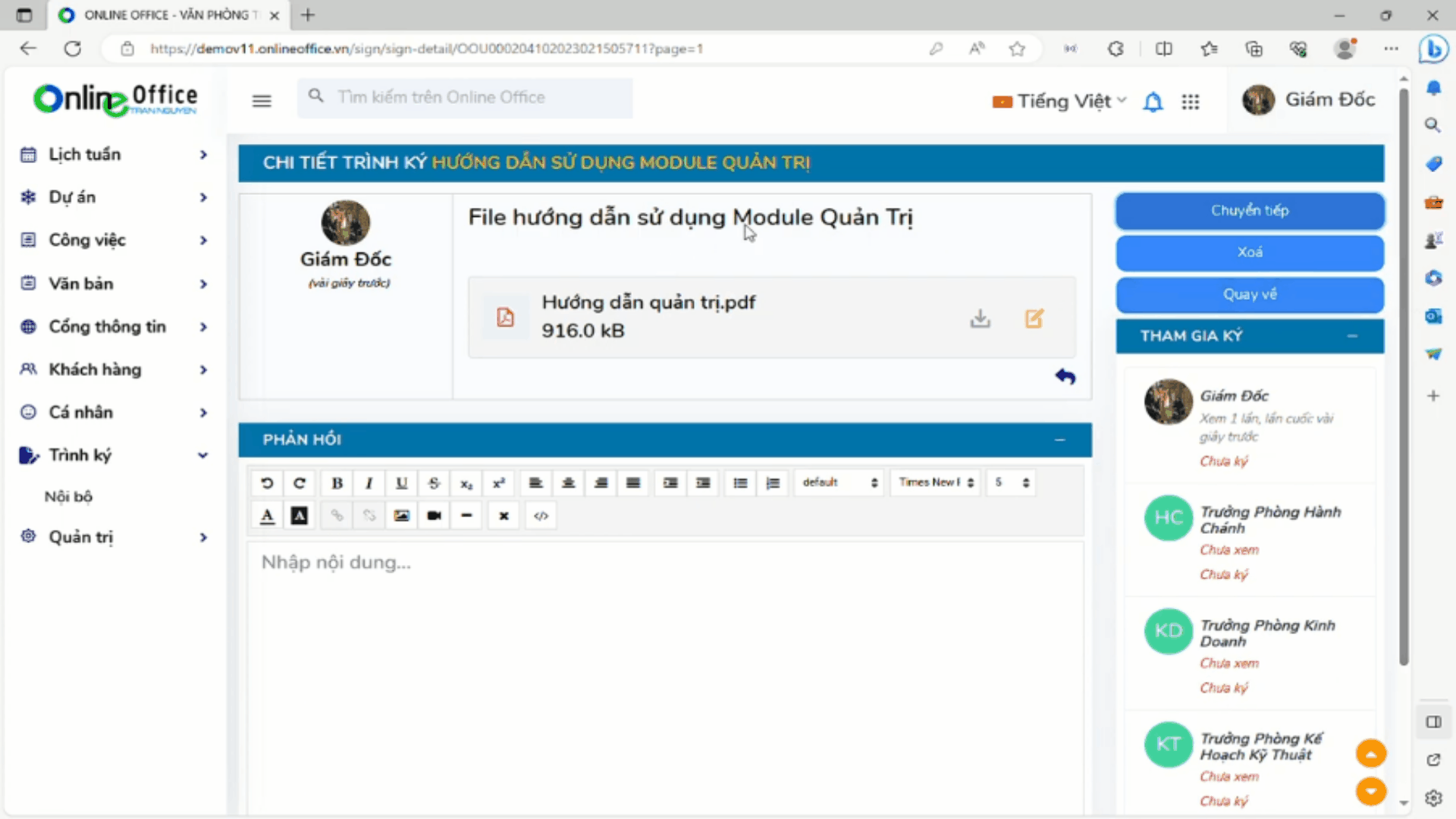Insert video in the reply editor

[434, 516]
